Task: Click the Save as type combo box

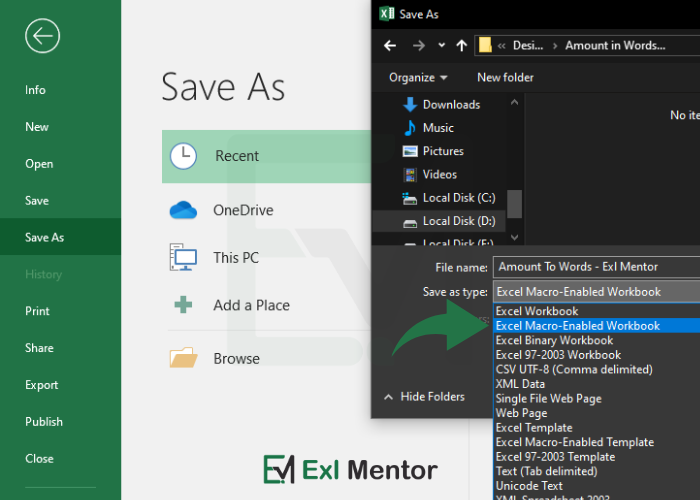Action: tap(596, 292)
